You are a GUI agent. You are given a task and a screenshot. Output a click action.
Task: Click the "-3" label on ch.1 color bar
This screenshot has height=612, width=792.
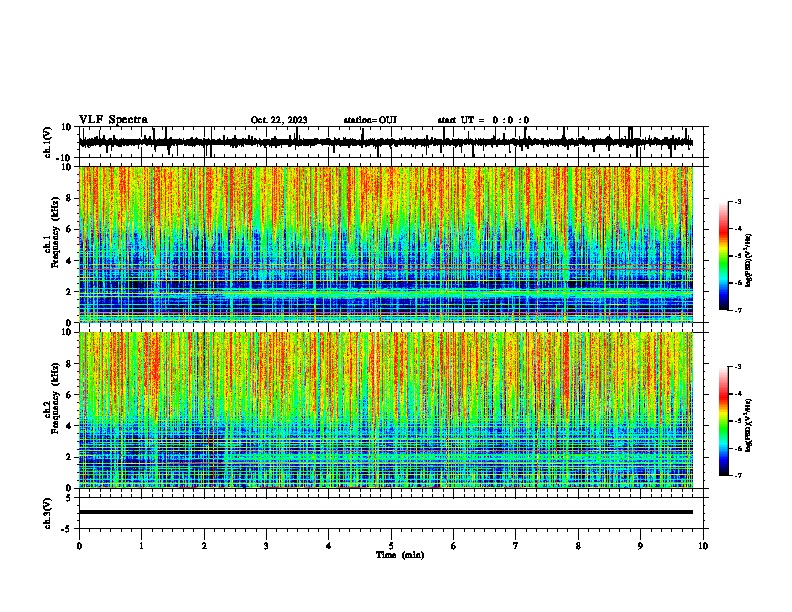coord(737,201)
